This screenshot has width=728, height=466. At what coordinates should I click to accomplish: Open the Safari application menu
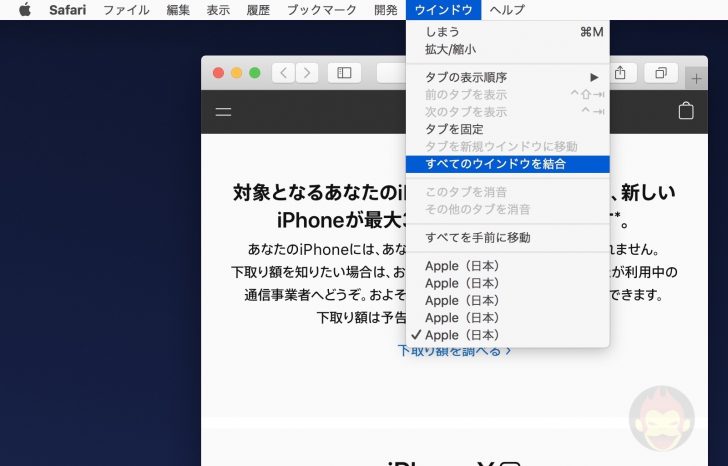pos(67,10)
